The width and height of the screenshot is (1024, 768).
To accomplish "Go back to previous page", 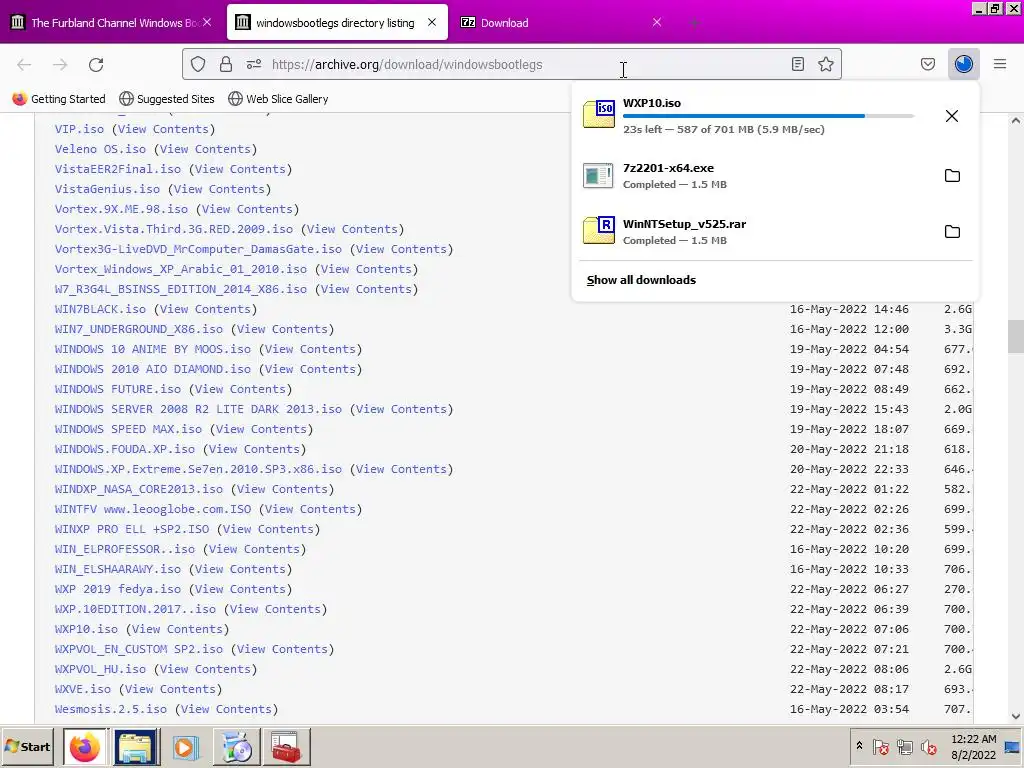I will pyautogui.click(x=24, y=65).
